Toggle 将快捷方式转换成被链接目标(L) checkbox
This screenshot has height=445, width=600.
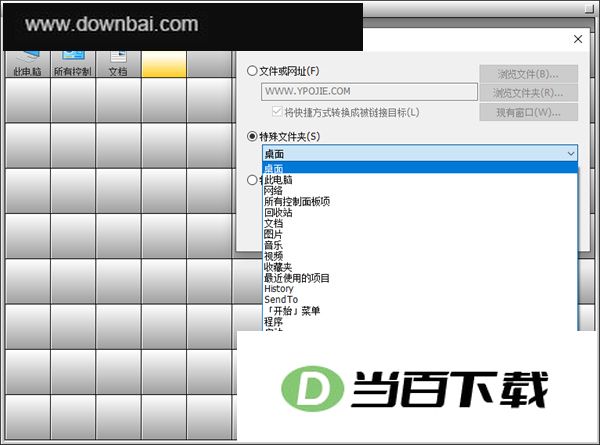click(x=277, y=112)
